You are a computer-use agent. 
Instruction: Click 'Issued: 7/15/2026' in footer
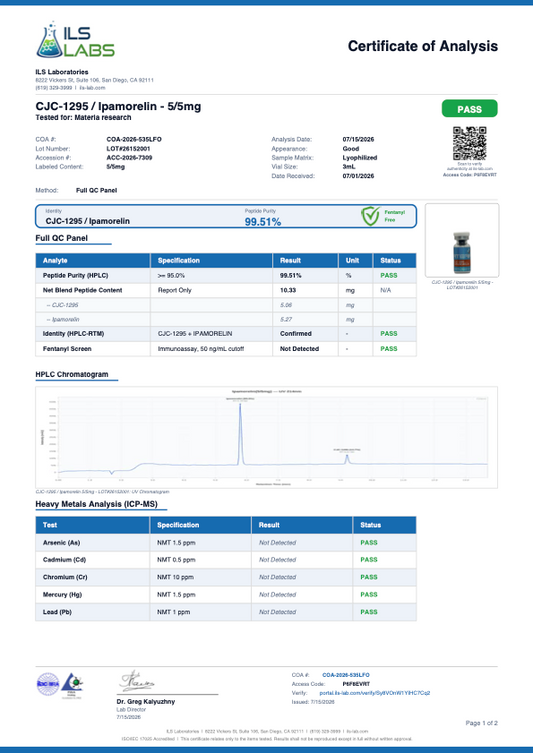[313, 702]
